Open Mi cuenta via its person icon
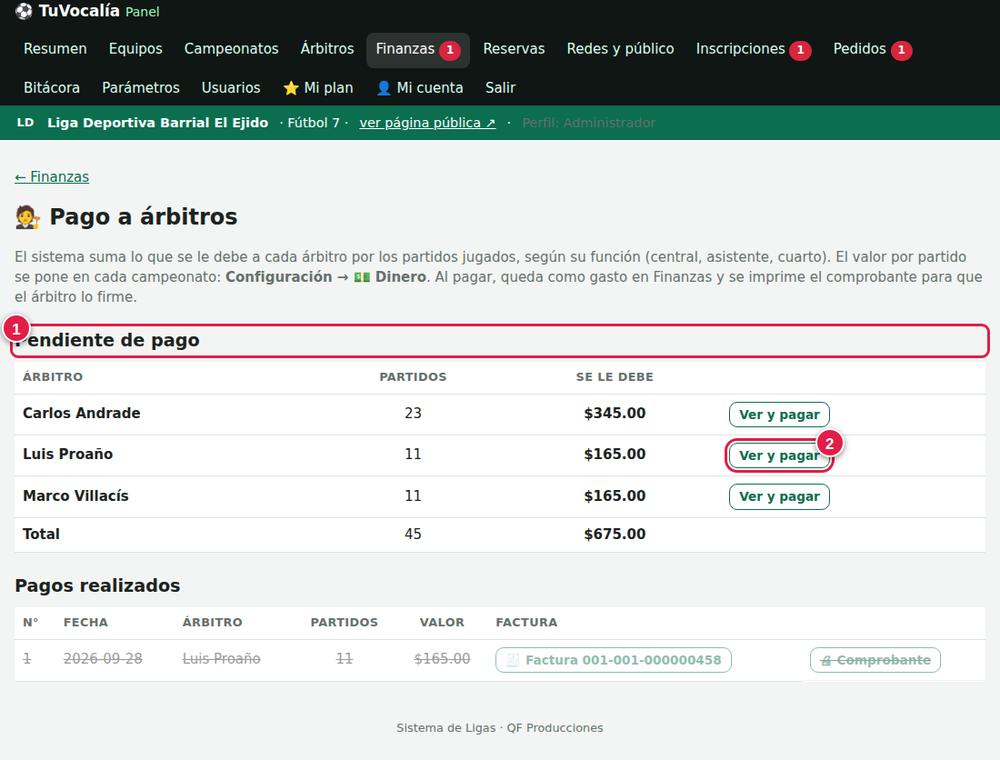The width and height of the screenshot is (1000, 760). [x=383, y=88]
